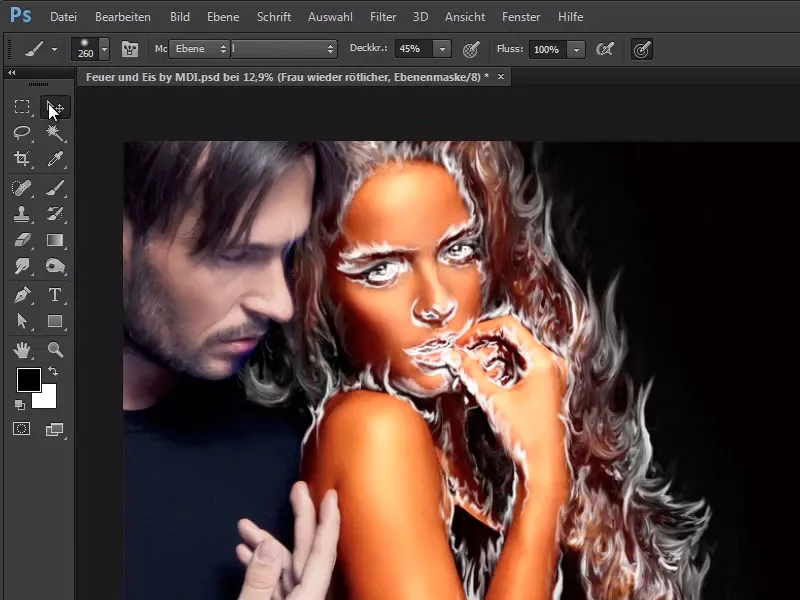Open the Ebene menu

coord(223,17)
